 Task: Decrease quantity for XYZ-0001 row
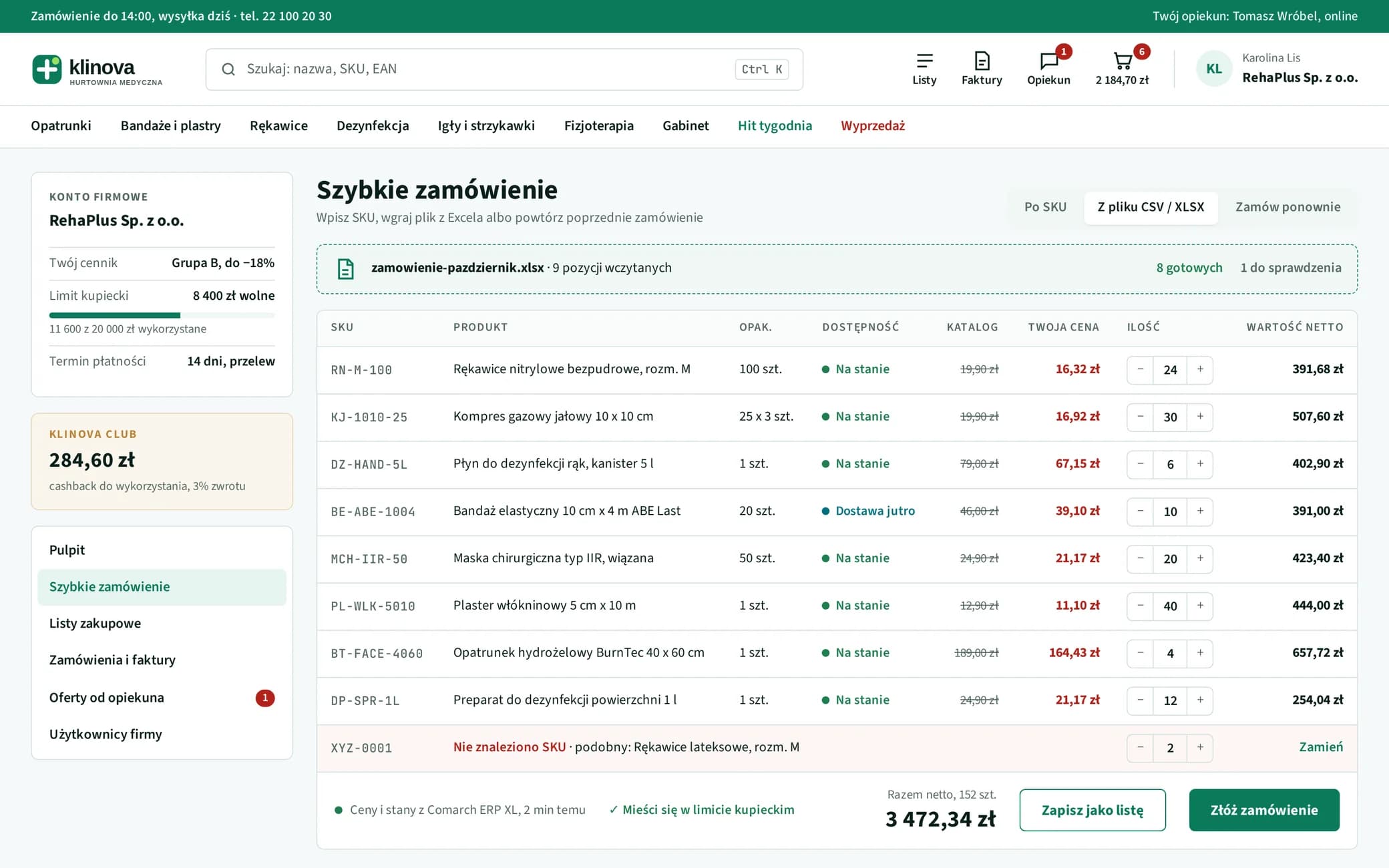click(1141, 748)
